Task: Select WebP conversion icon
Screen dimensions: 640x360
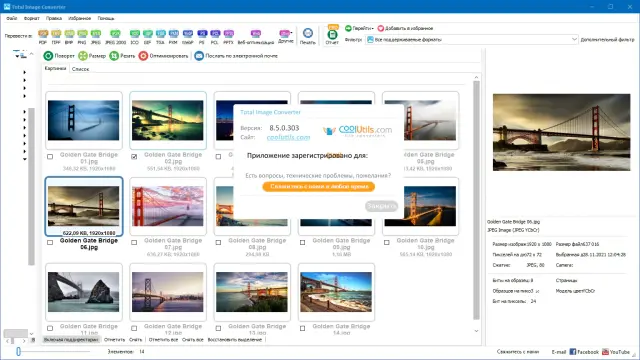Action: 187,36
